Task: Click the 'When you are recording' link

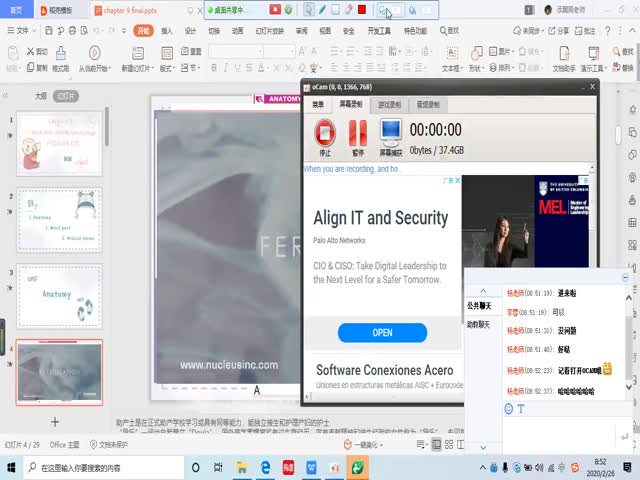Action: tap(351, 169)
